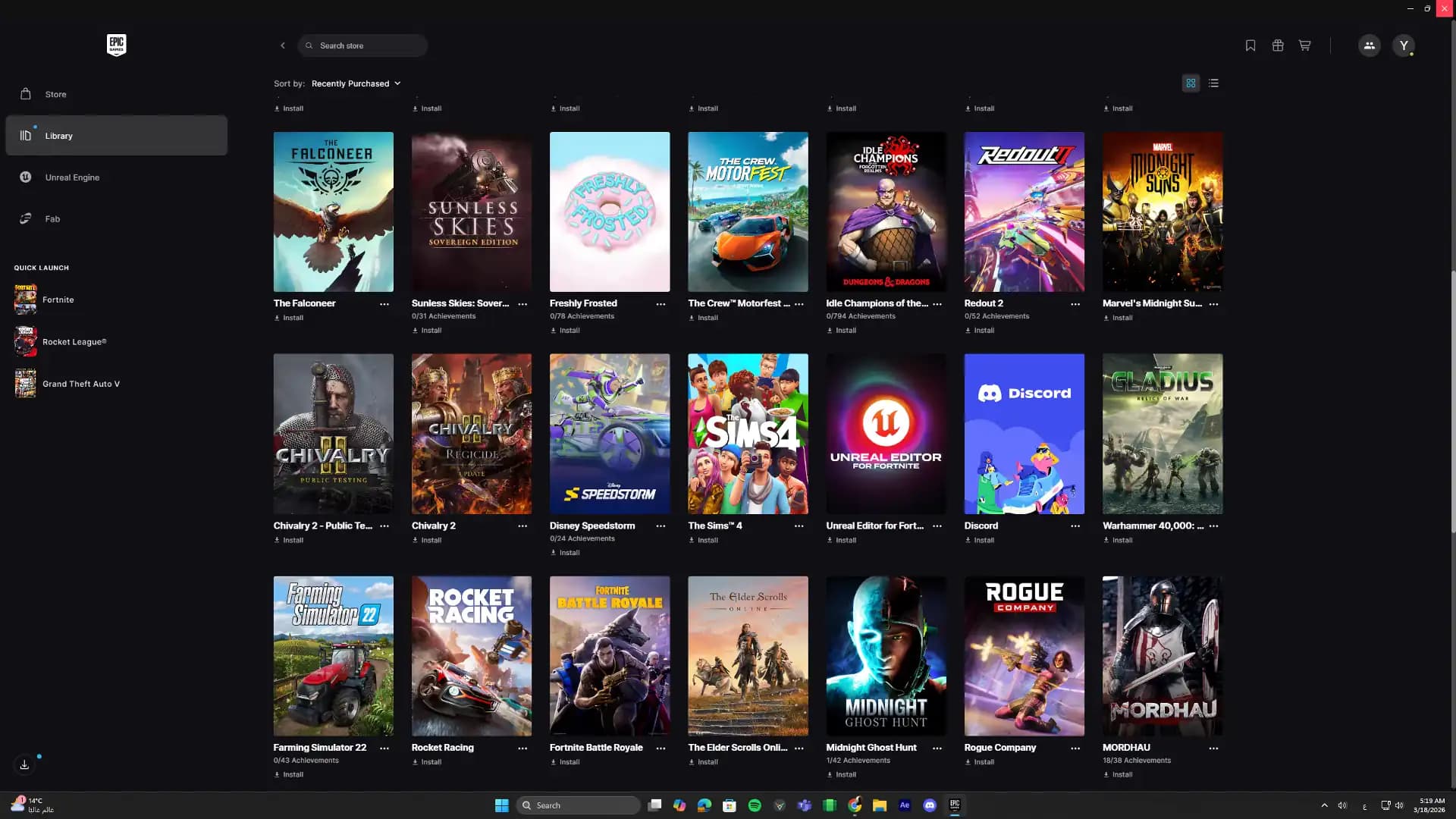Open After Effects from the taskbar
The width and height of the screenshot is (1456, 819).
point(905,805)
